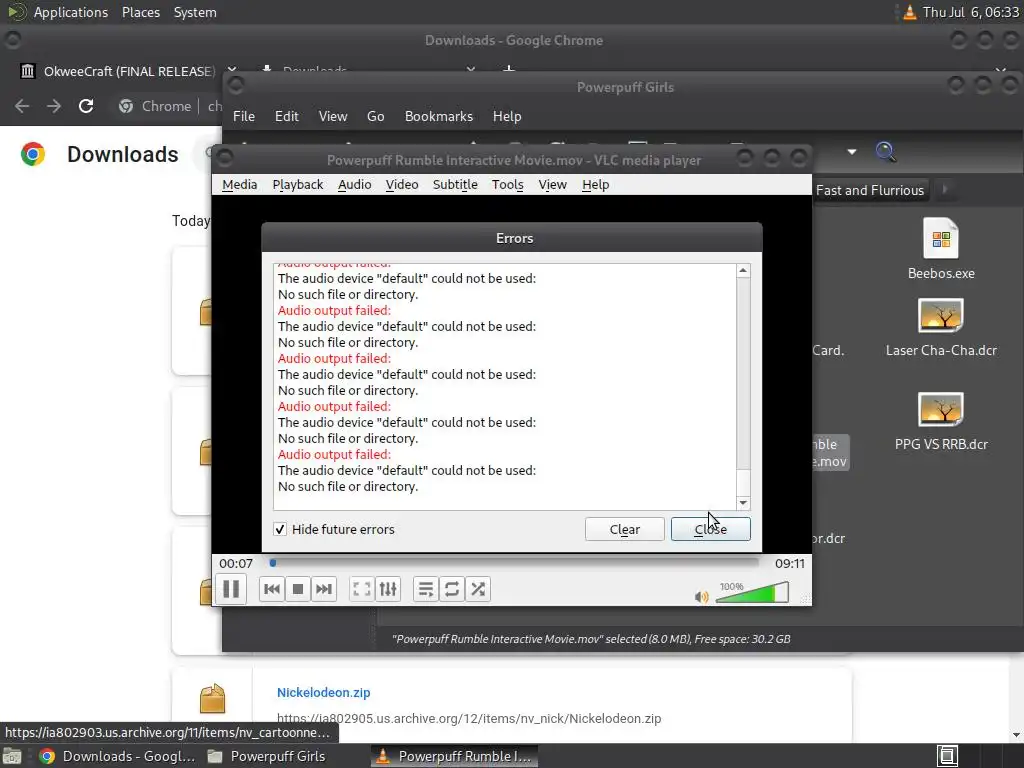Toggle random shuffle in VLC
The width and height of the screenshot is (1024, 768).
point(478,589)
